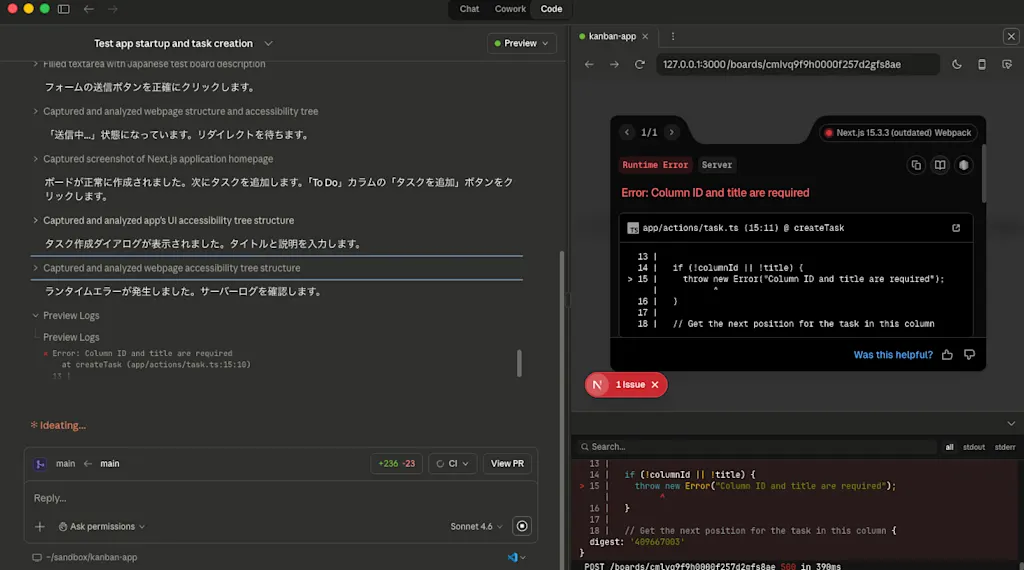The height and width of the screenshot is (570, 1024).
Task: Switch to the Cowork tab
Action: coord(510,9)
